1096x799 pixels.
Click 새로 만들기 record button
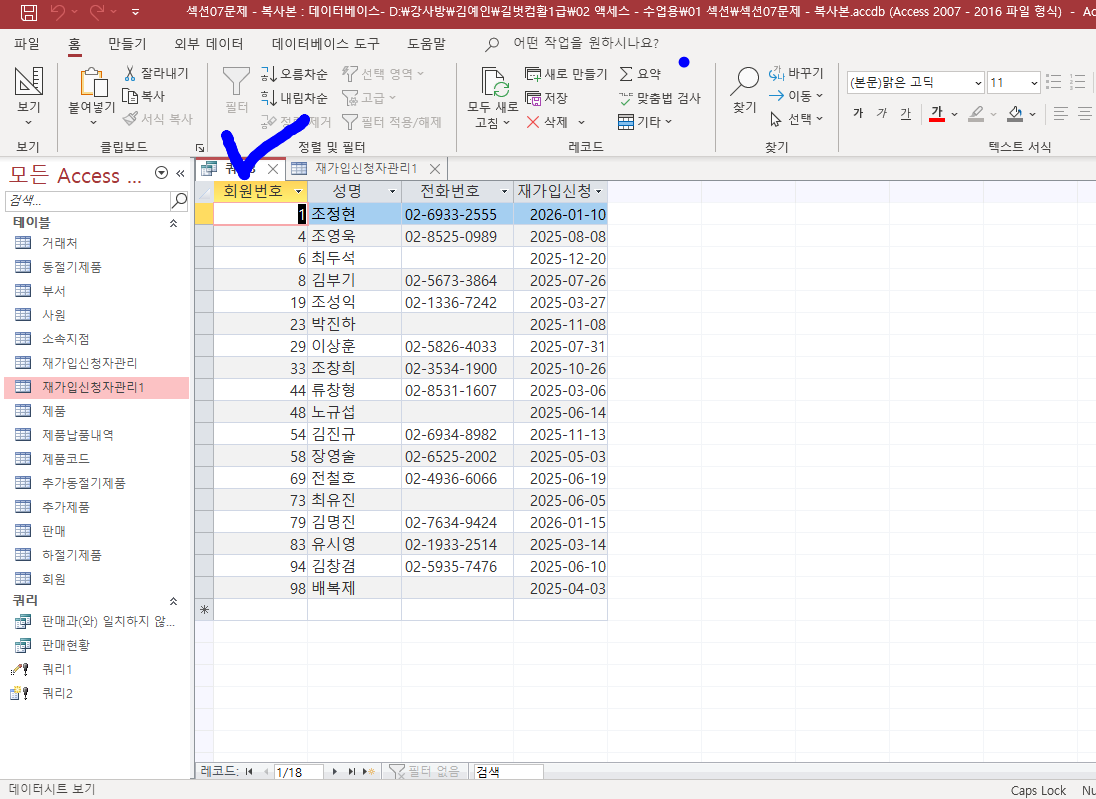[x=566, y=74]
